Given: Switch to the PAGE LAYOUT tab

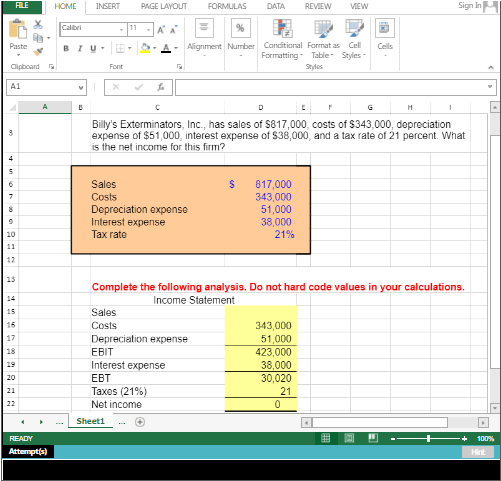Looking at the screenshot, I should coord(164,6).
